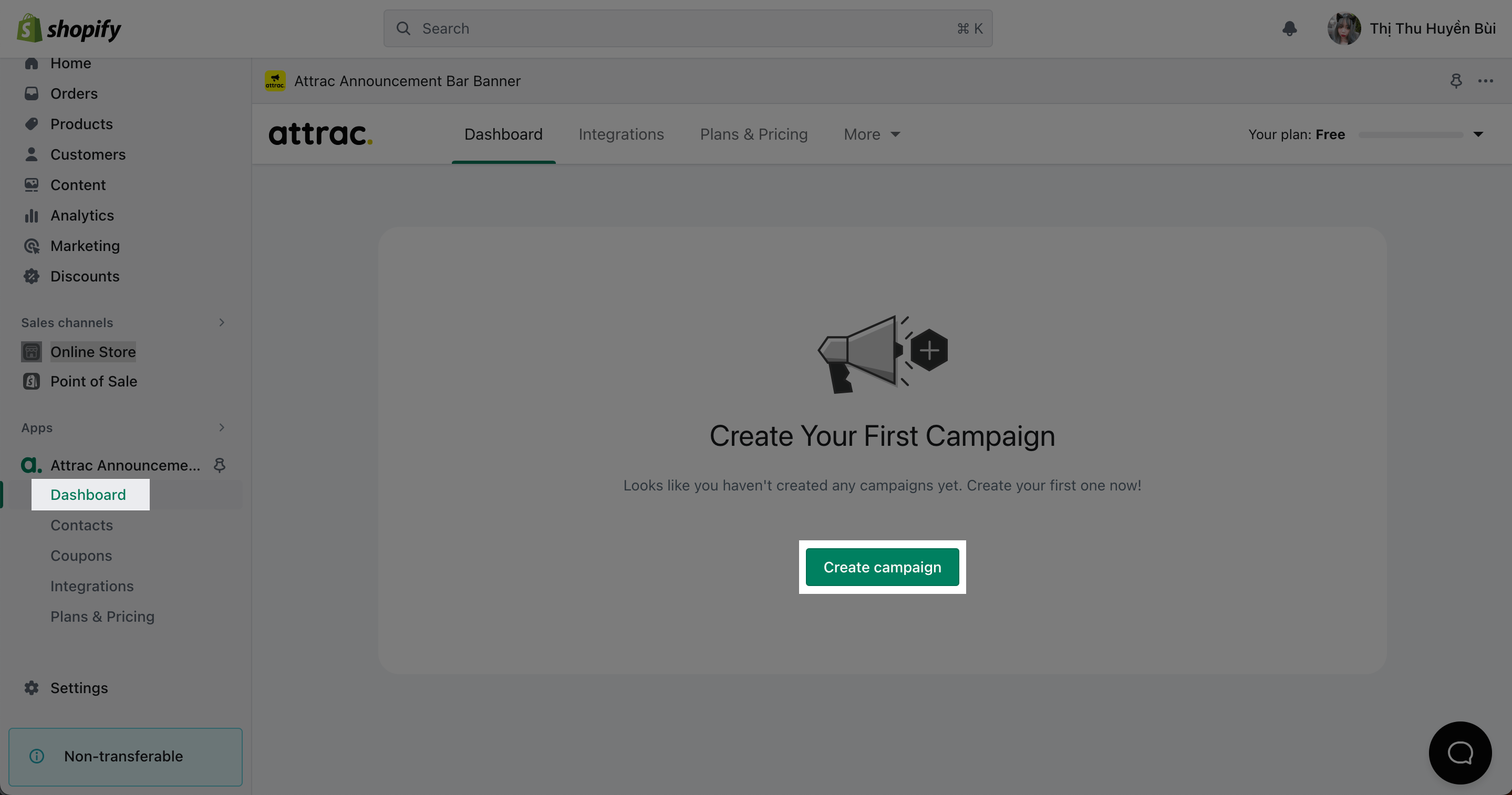Click the Orders inbox icon
The image size is (1512, 795).
click(32, 93)
